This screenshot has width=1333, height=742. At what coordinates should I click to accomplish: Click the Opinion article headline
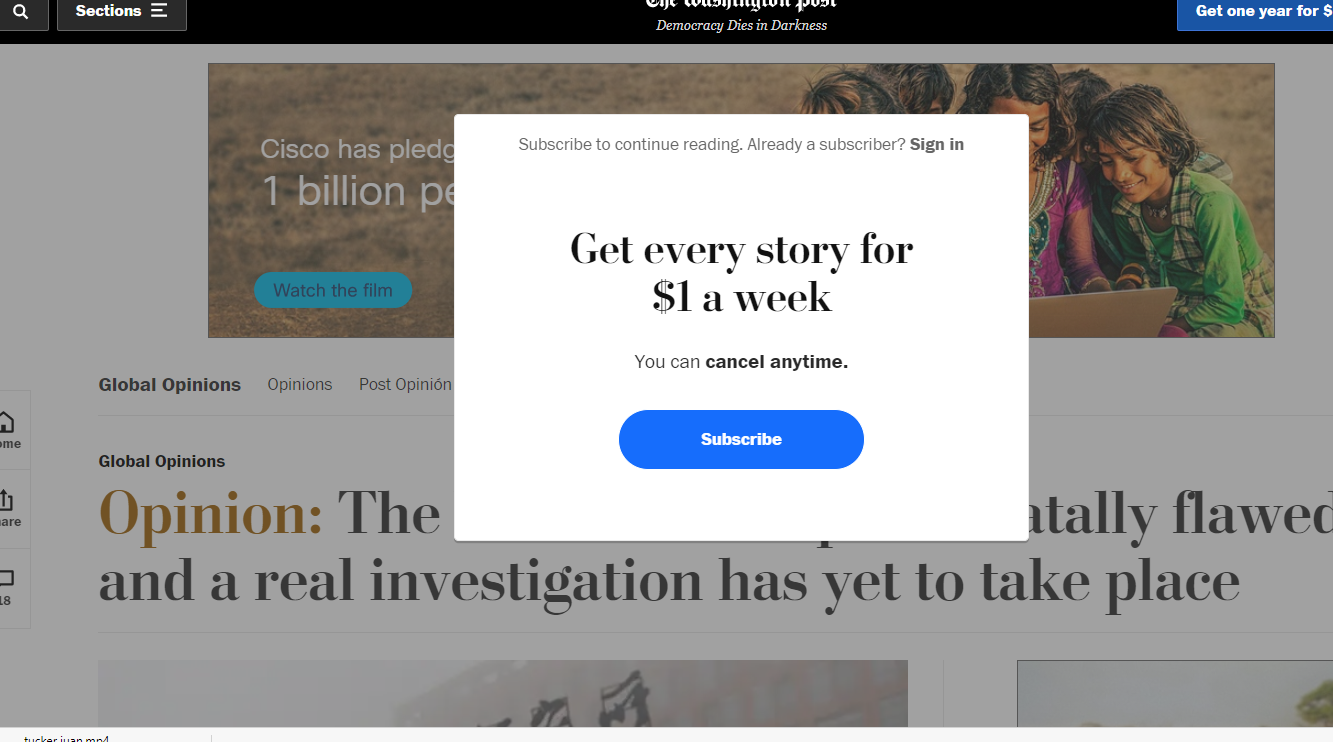point(715,547)
